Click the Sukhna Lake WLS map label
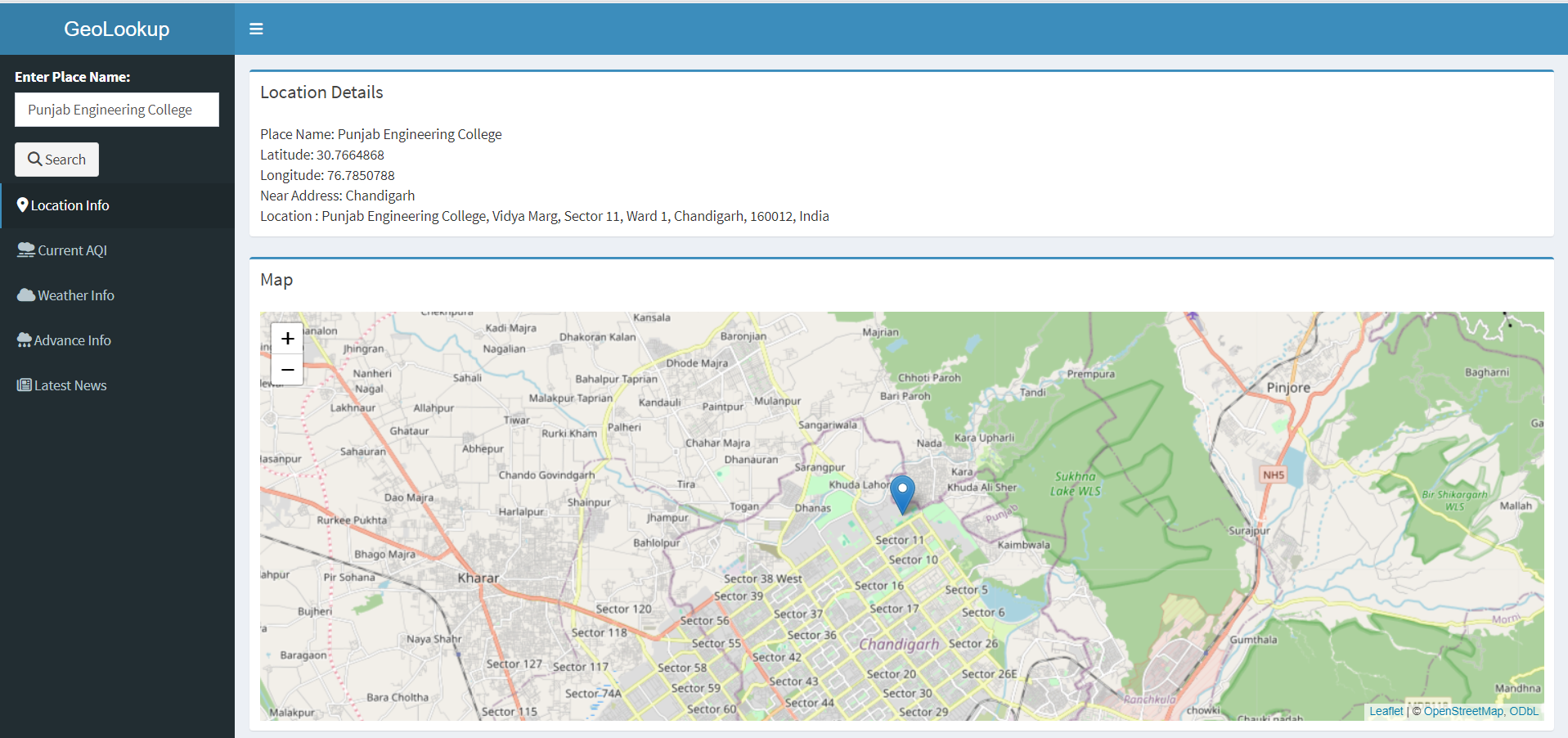This screenshot has width=1568, height=738. (1075, 484)
